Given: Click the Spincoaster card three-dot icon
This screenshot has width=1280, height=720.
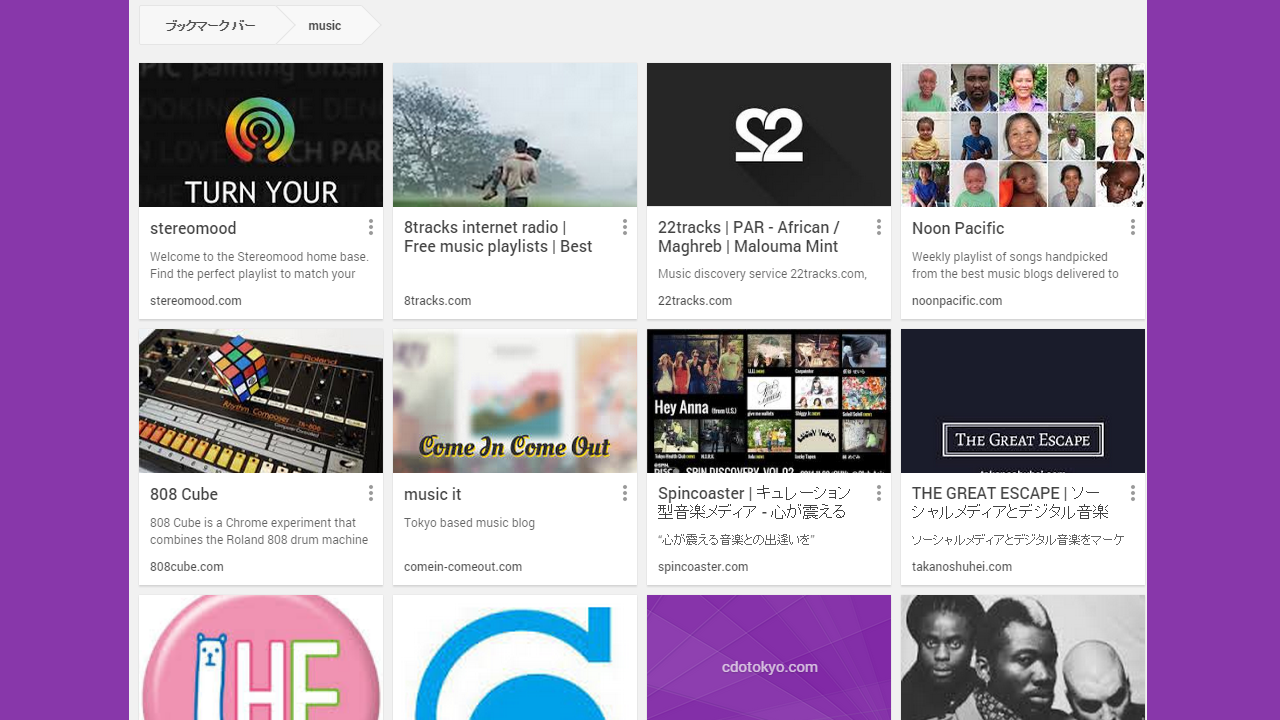Looking at the screenshot, I should (x=878, y=494).
